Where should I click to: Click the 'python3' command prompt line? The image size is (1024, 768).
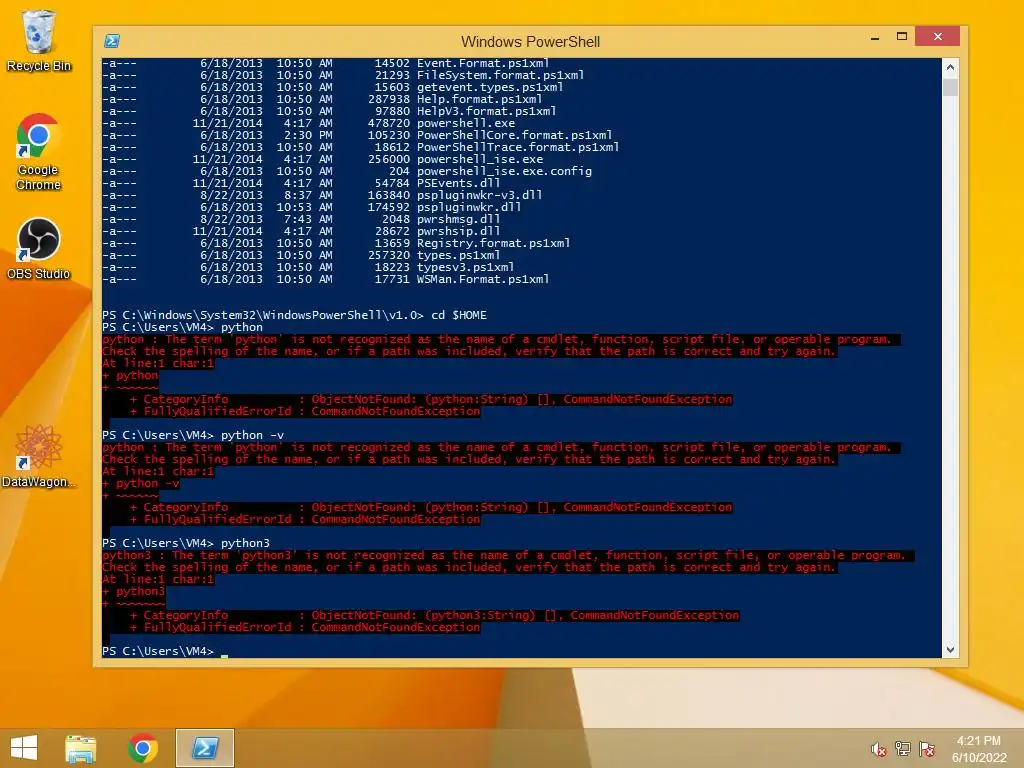[x=186, y=543]
